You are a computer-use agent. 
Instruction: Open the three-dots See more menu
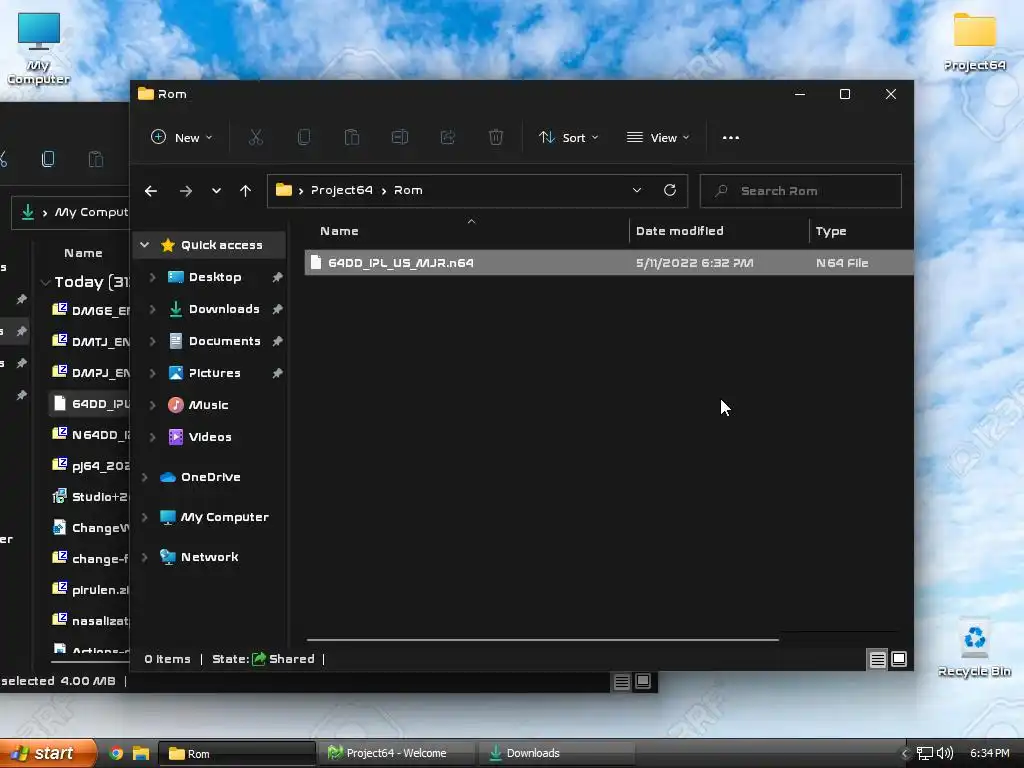(x=731, y=138)
